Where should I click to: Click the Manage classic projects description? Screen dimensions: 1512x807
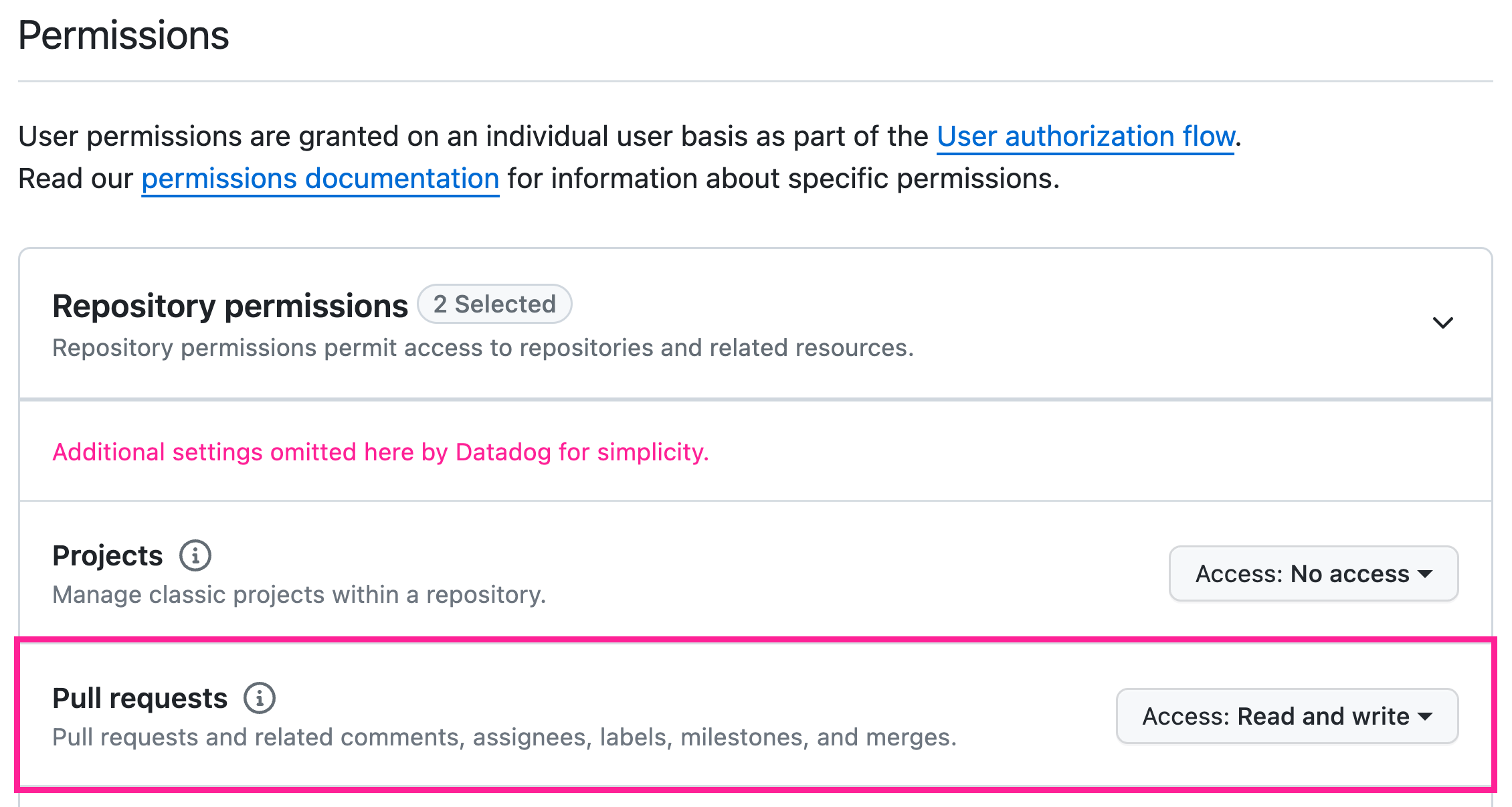(299, 594)
